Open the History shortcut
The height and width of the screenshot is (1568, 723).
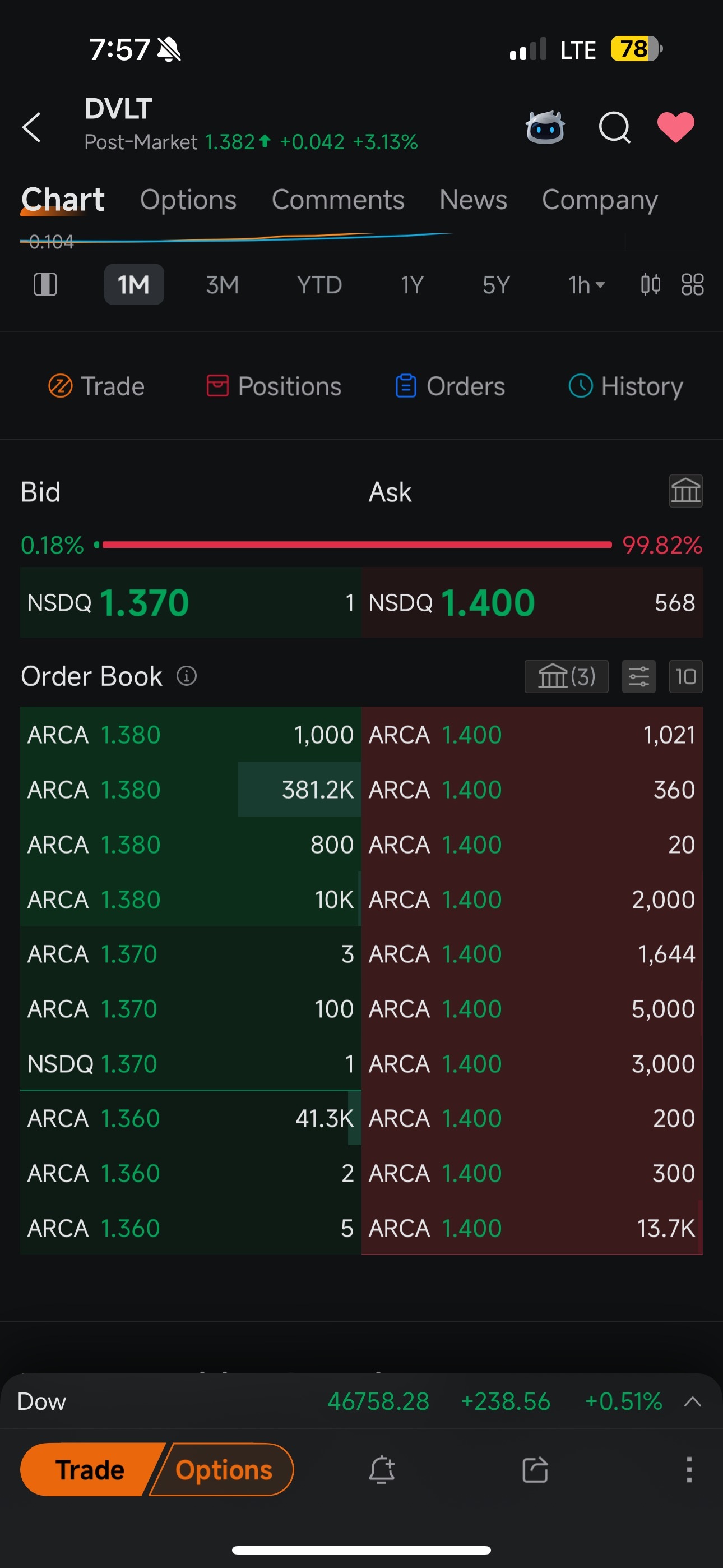click(x=625, y=386)
